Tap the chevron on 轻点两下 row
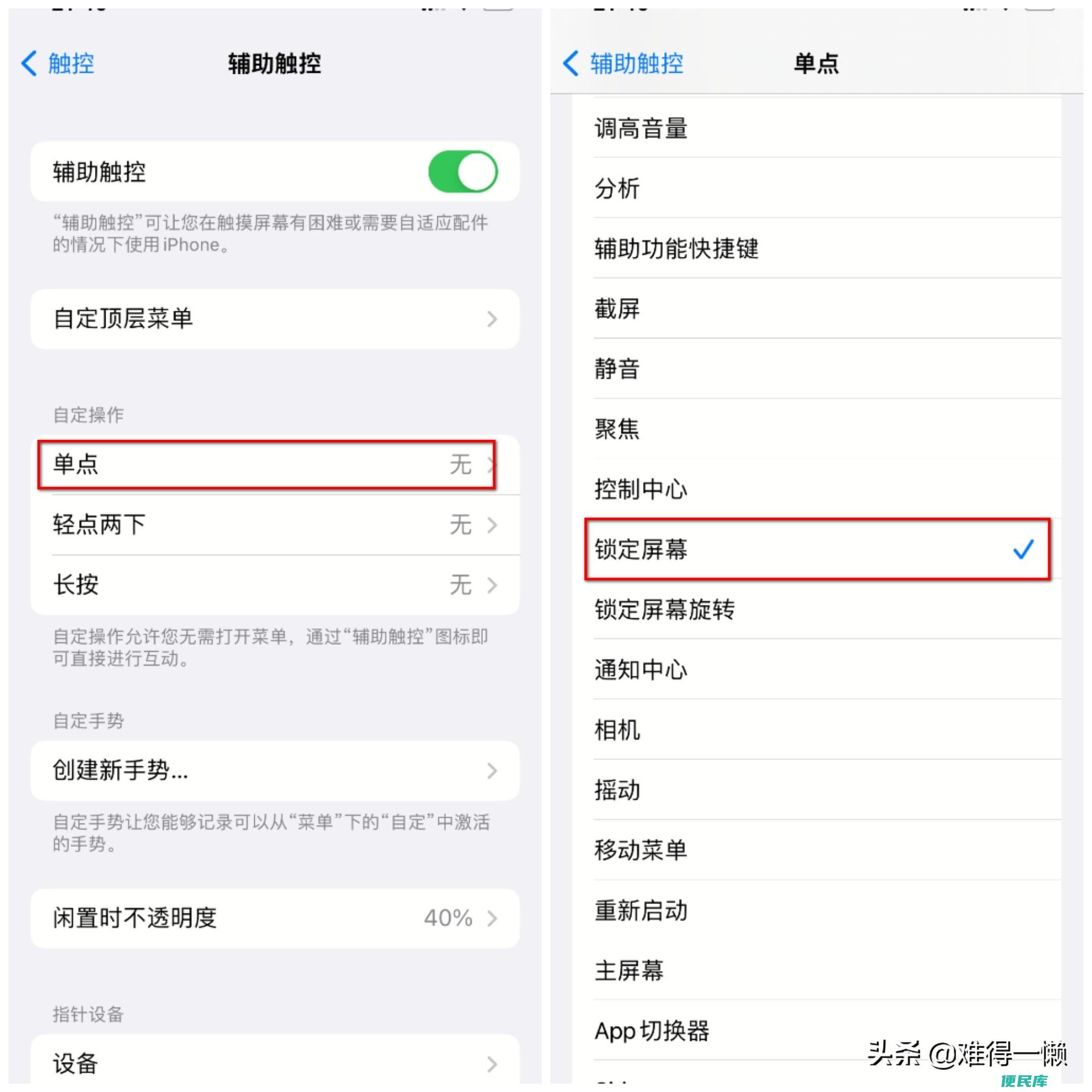This screenshot has width=1092, height=1092. click(x=492, y=525)
